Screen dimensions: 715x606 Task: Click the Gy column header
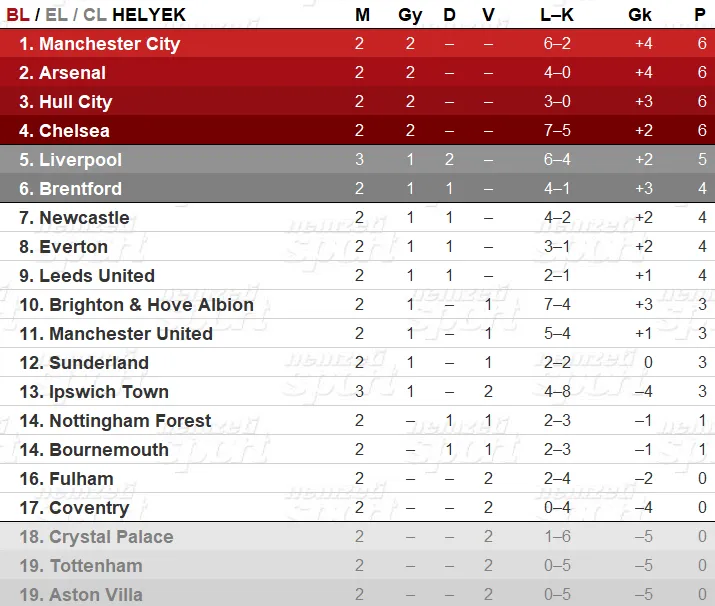coord(410,16)
